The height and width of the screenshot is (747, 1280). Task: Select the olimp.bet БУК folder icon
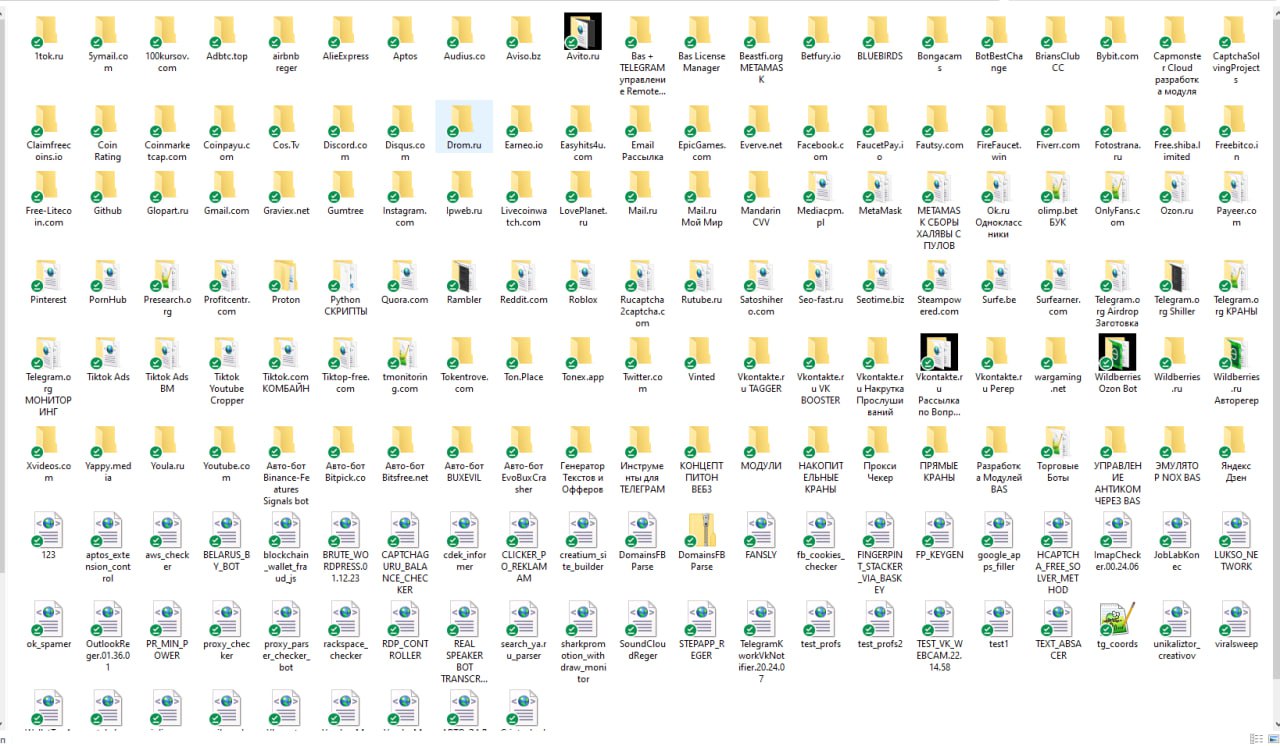click(x=1057, y=186)
